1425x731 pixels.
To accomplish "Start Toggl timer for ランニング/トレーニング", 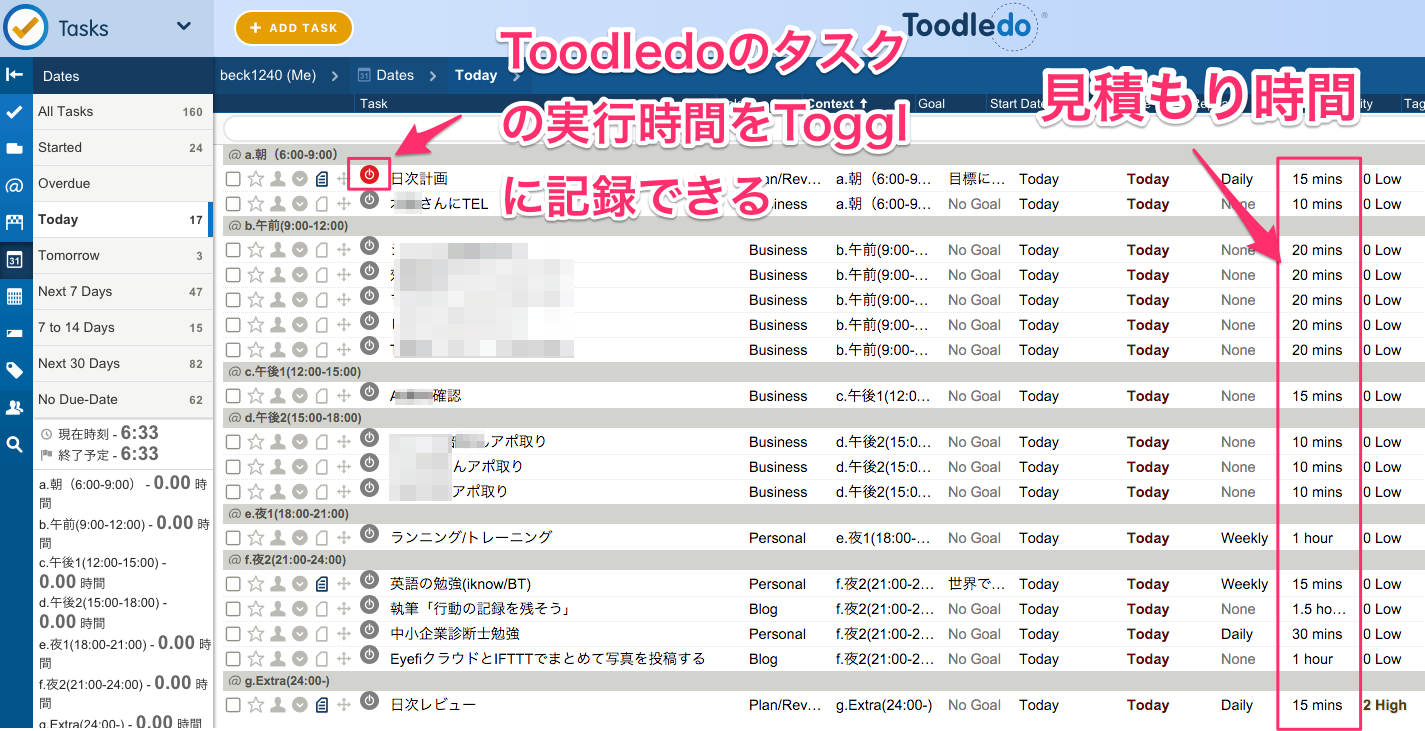I will click(x=369, y=534).
